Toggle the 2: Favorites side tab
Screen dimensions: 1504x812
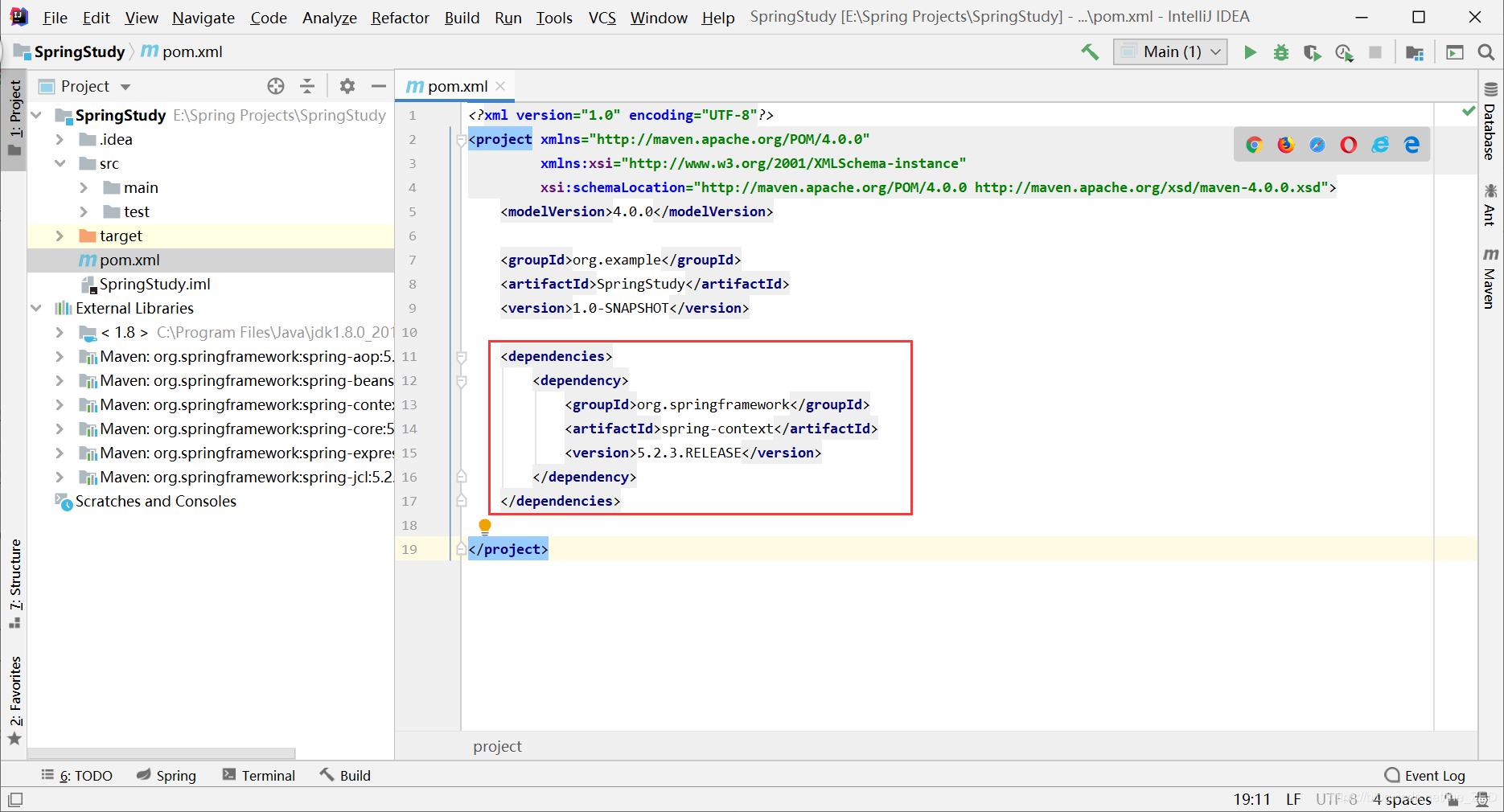(14, 701)
